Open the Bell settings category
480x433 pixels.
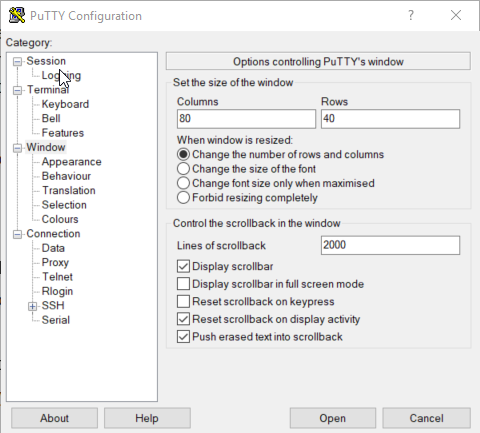coord(51,119)
